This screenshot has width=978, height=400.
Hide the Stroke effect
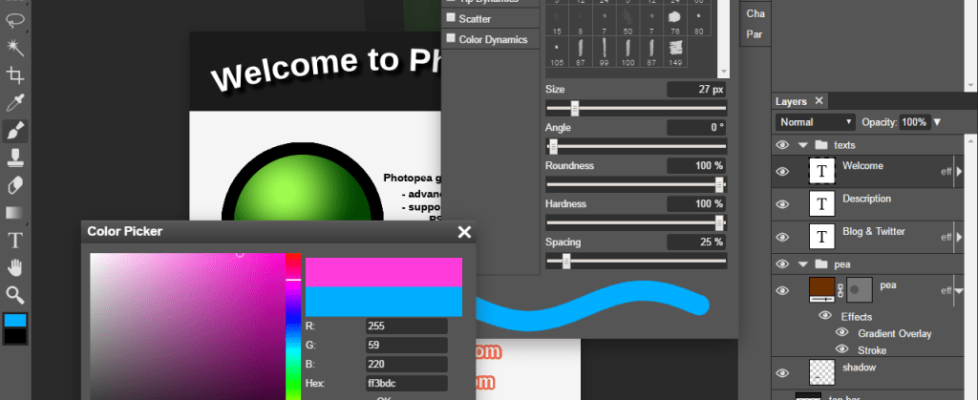coord(842,349)
